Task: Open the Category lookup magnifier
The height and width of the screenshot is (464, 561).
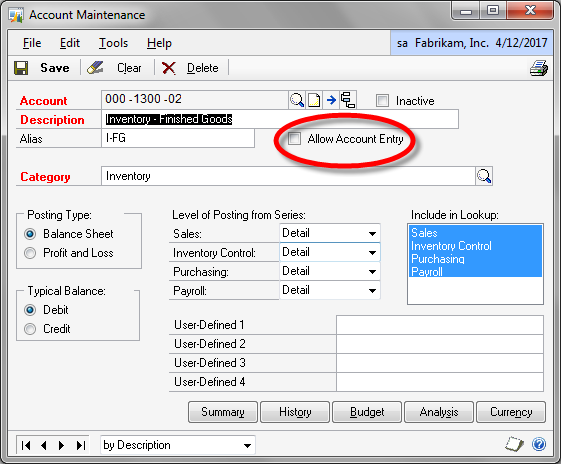Action: tap(484, 176)
